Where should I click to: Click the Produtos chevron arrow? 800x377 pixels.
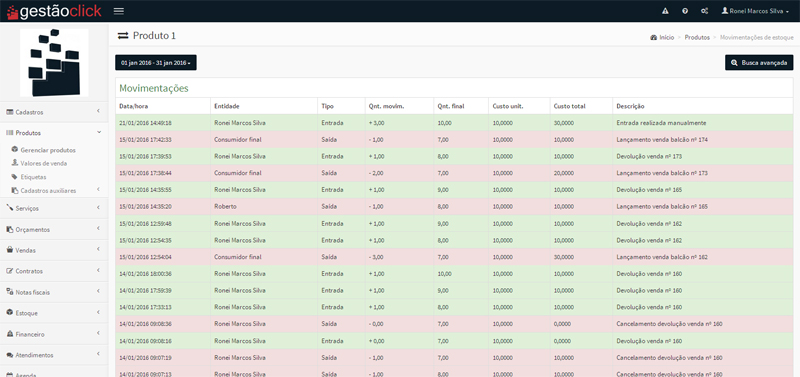pos(98,132)
